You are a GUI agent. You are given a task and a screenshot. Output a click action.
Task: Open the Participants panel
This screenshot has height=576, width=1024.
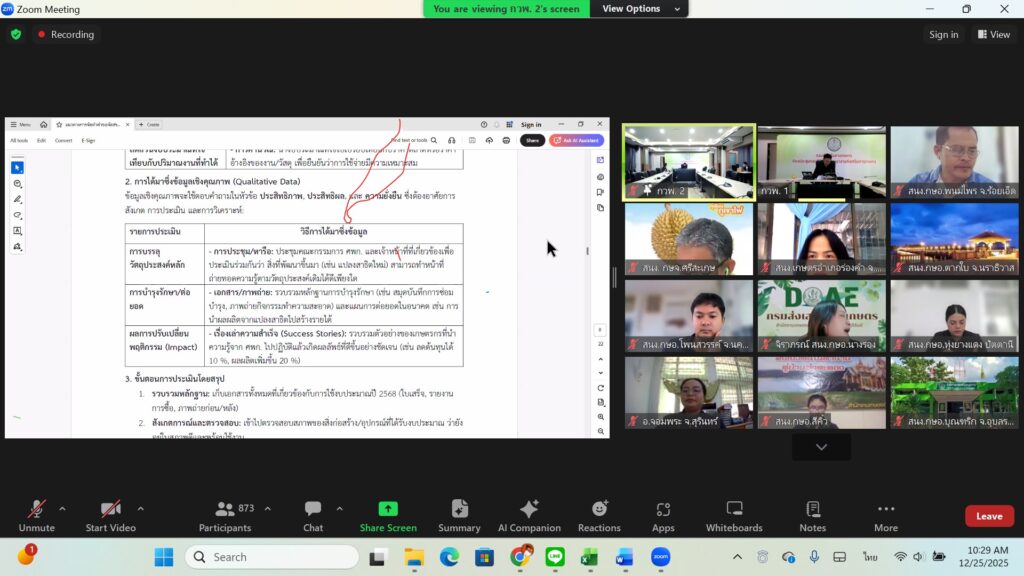coord(225,516)
